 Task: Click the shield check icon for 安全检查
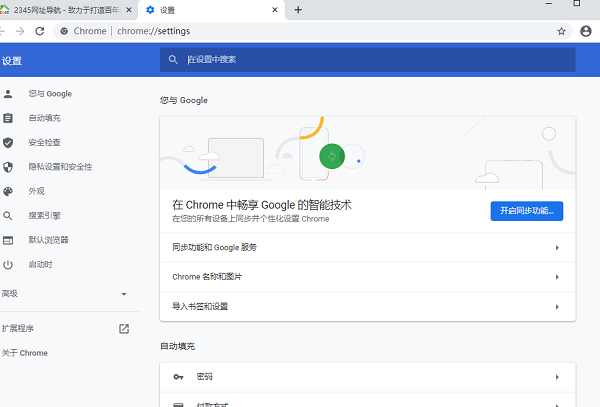[x=8, y=143]
